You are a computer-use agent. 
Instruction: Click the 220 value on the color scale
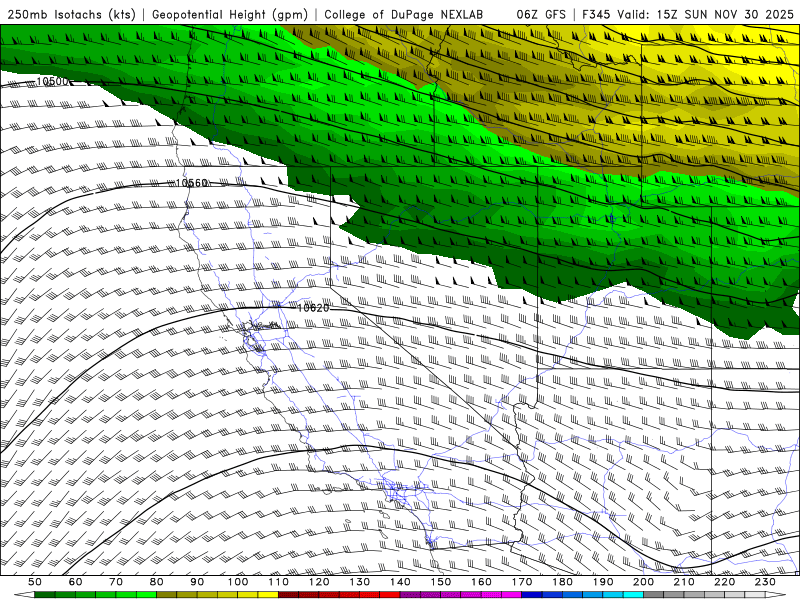coord(724,582)
